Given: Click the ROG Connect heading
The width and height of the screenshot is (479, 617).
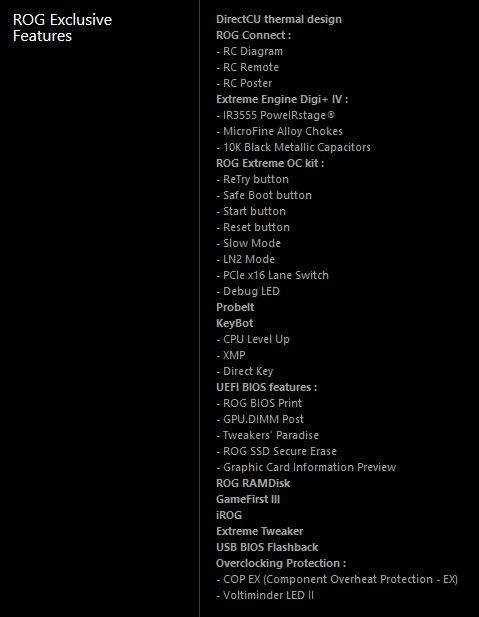Looking at the screenshot, I should point(253,35).
